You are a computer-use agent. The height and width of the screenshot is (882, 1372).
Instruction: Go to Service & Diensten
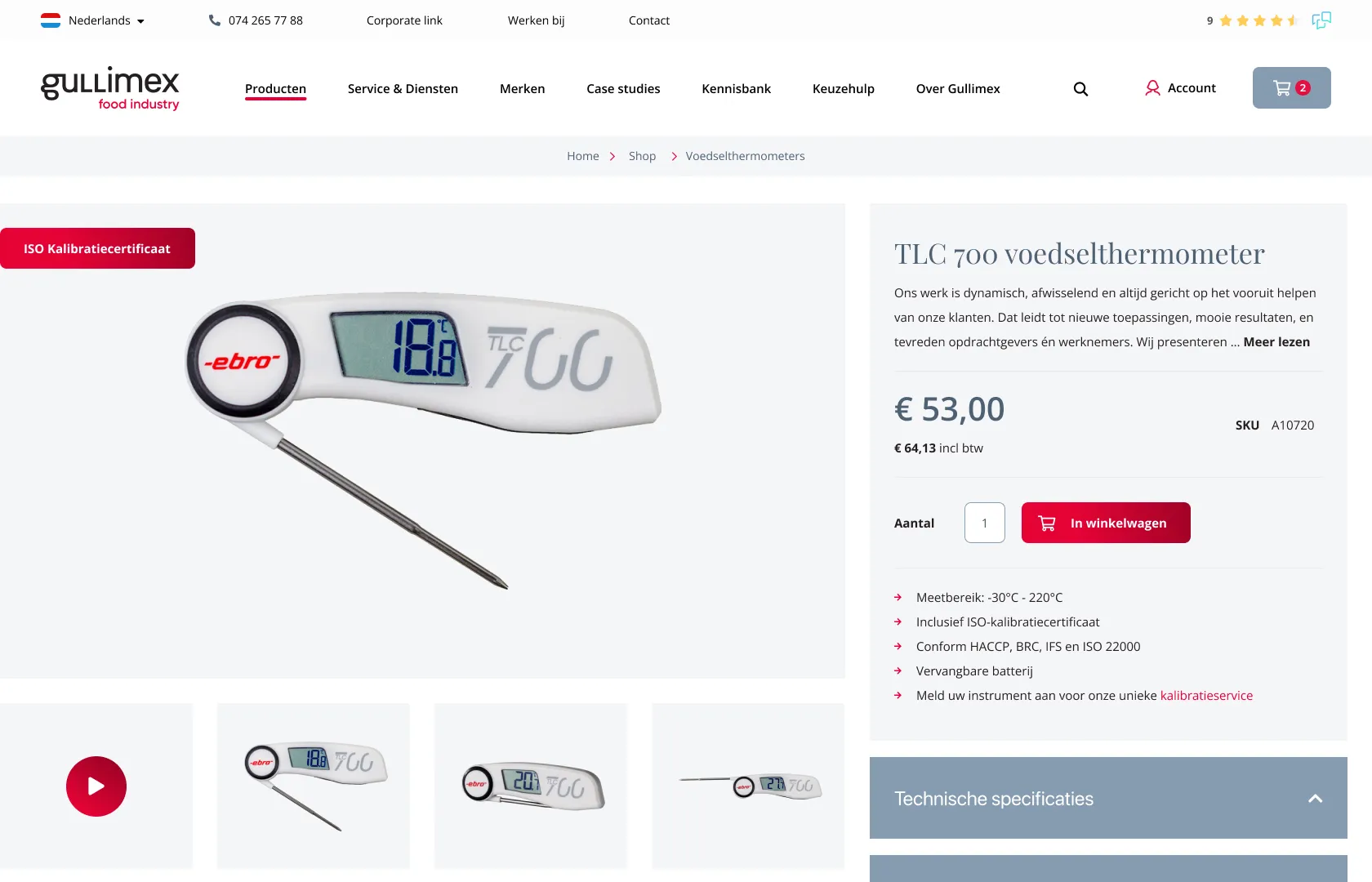403,89
